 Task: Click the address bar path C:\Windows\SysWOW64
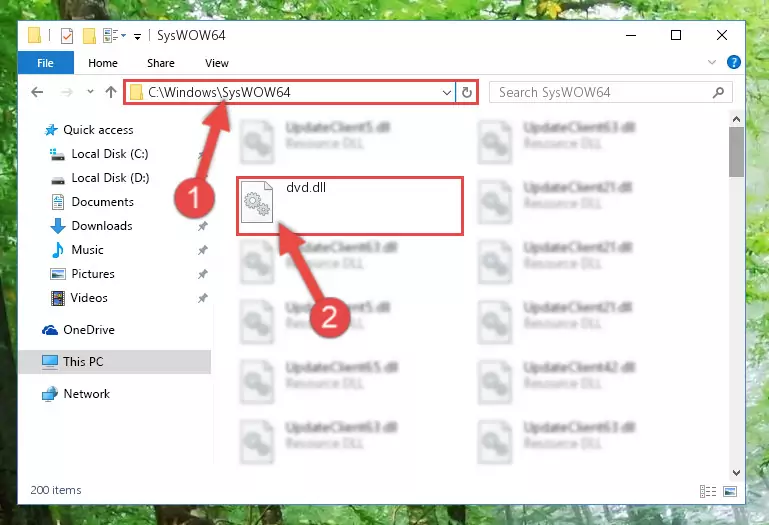pyautogui.click(x=219, y=92)
